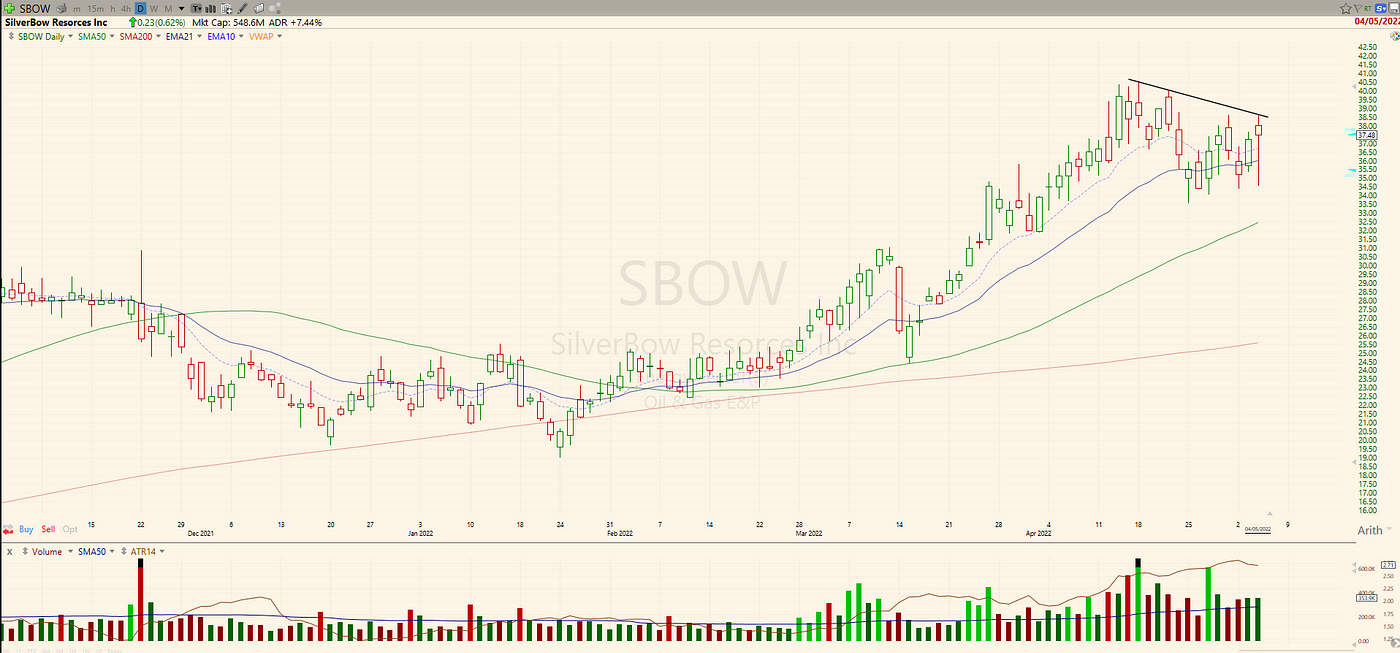Click the green plus add-chart icon
Screen dimensions: 1400x653
pyautogui.click(x=10, y=8)
